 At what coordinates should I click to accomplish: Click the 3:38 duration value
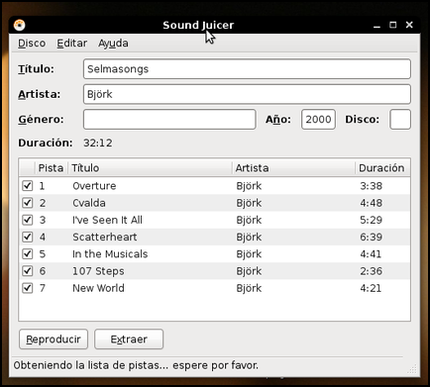click(371, 186)
